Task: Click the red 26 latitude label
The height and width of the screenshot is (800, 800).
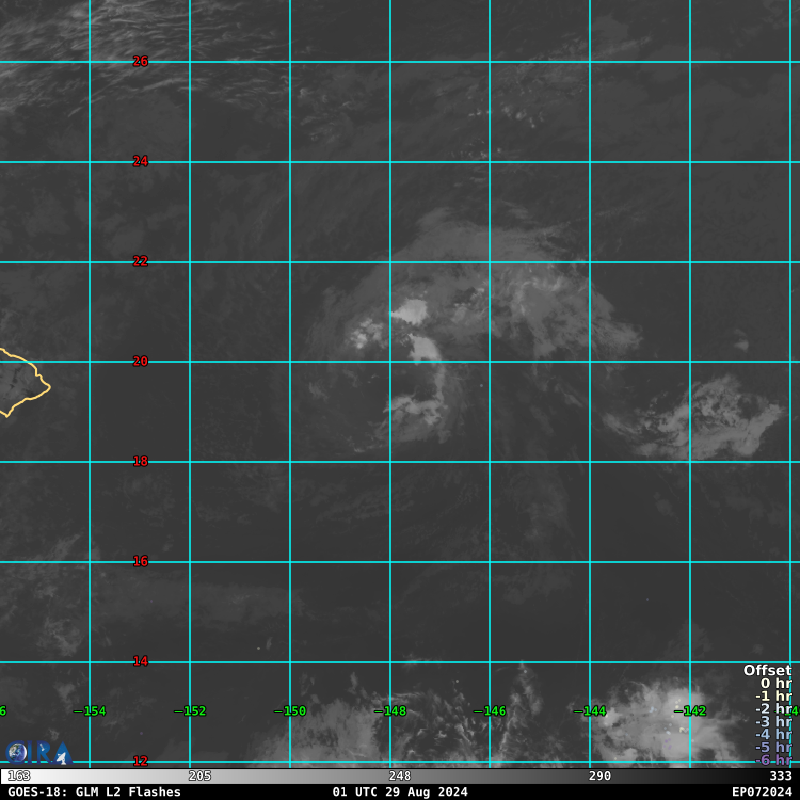Action: click(x=140, y=61)
